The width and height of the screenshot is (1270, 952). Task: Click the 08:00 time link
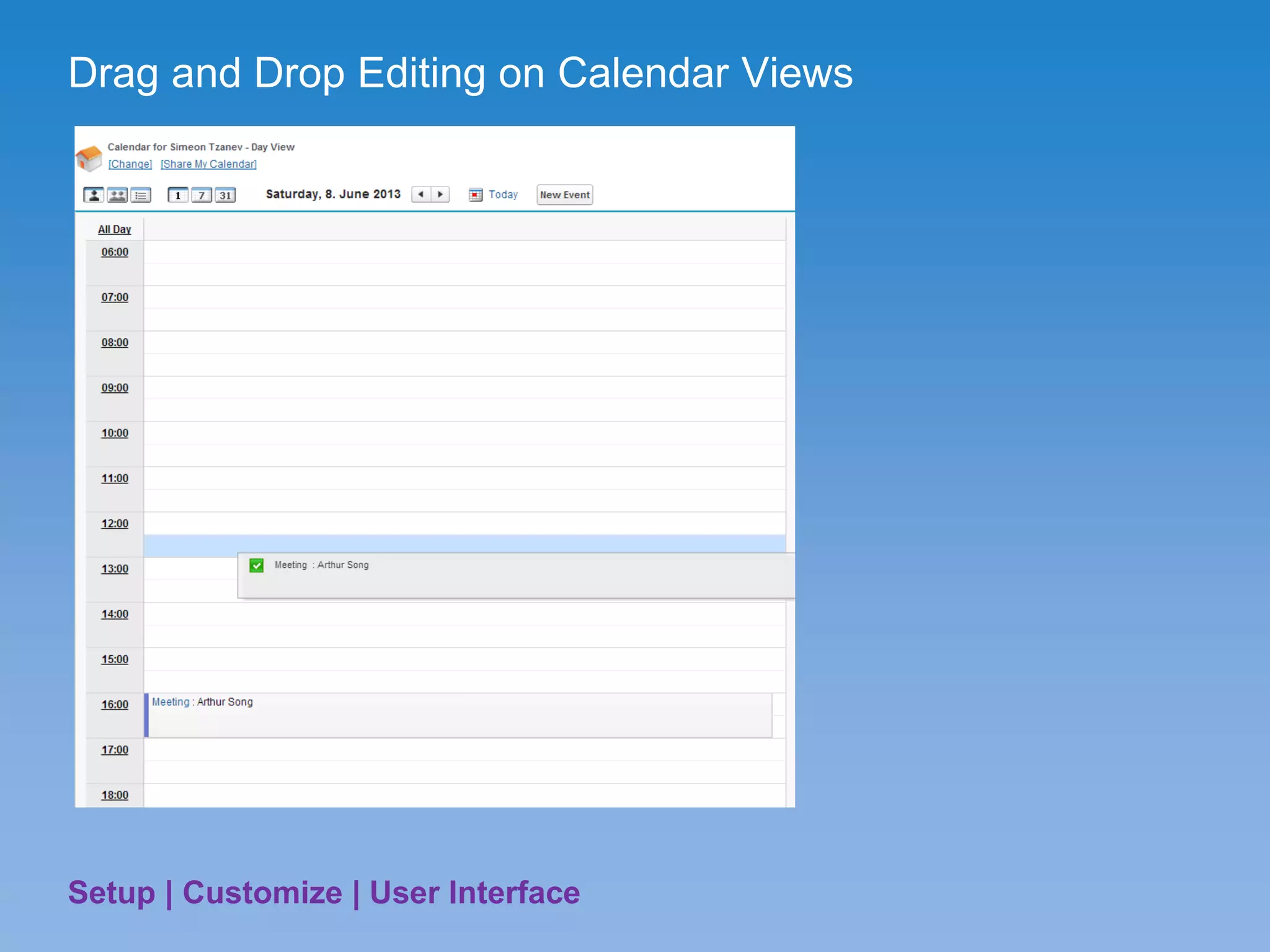(x=115, y=343)
